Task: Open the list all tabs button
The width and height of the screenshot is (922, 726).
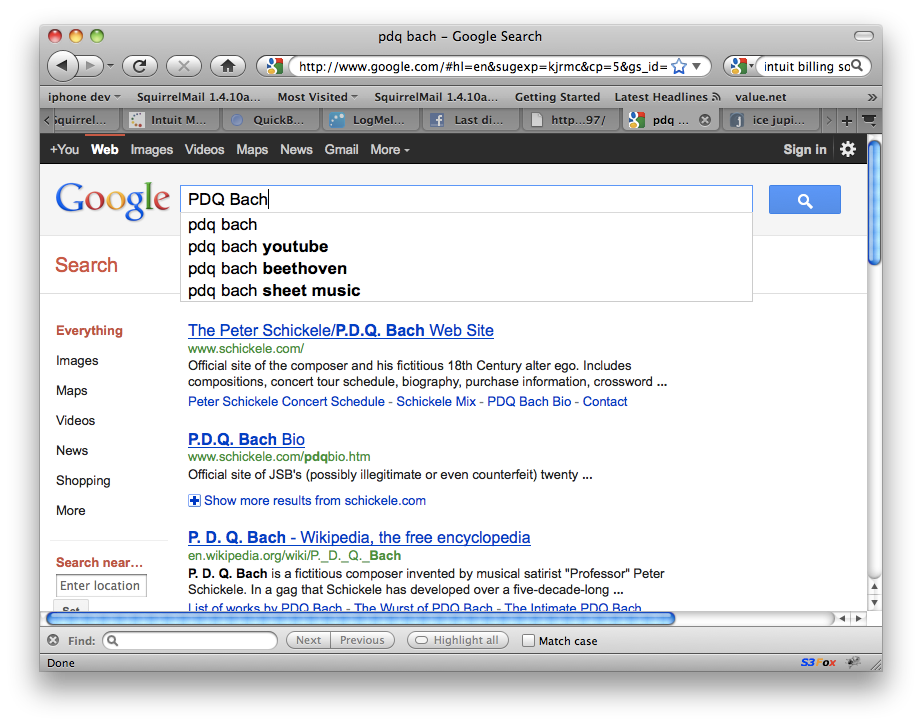Action: click(868, 121)
